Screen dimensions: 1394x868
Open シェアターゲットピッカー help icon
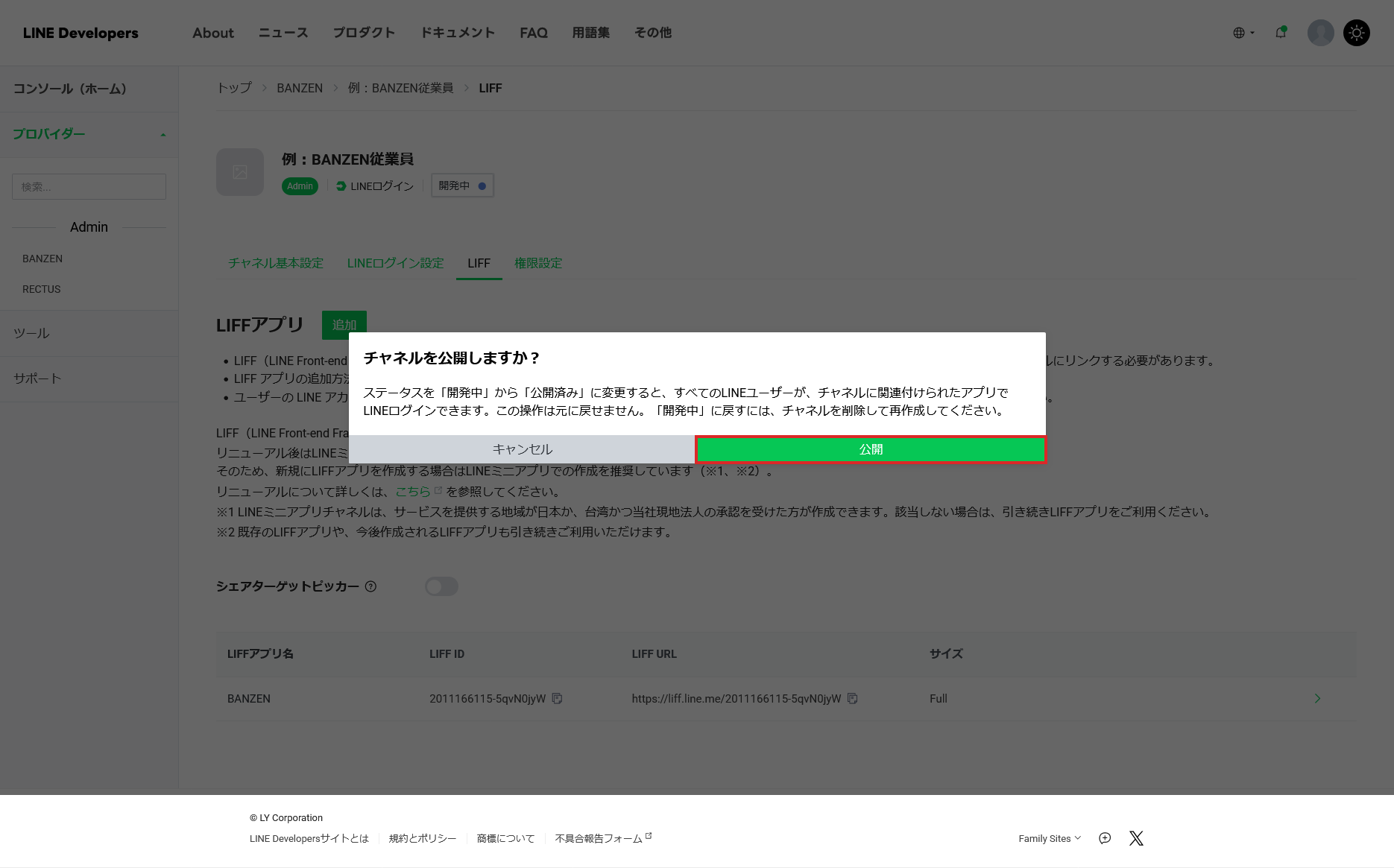(370, 586)
